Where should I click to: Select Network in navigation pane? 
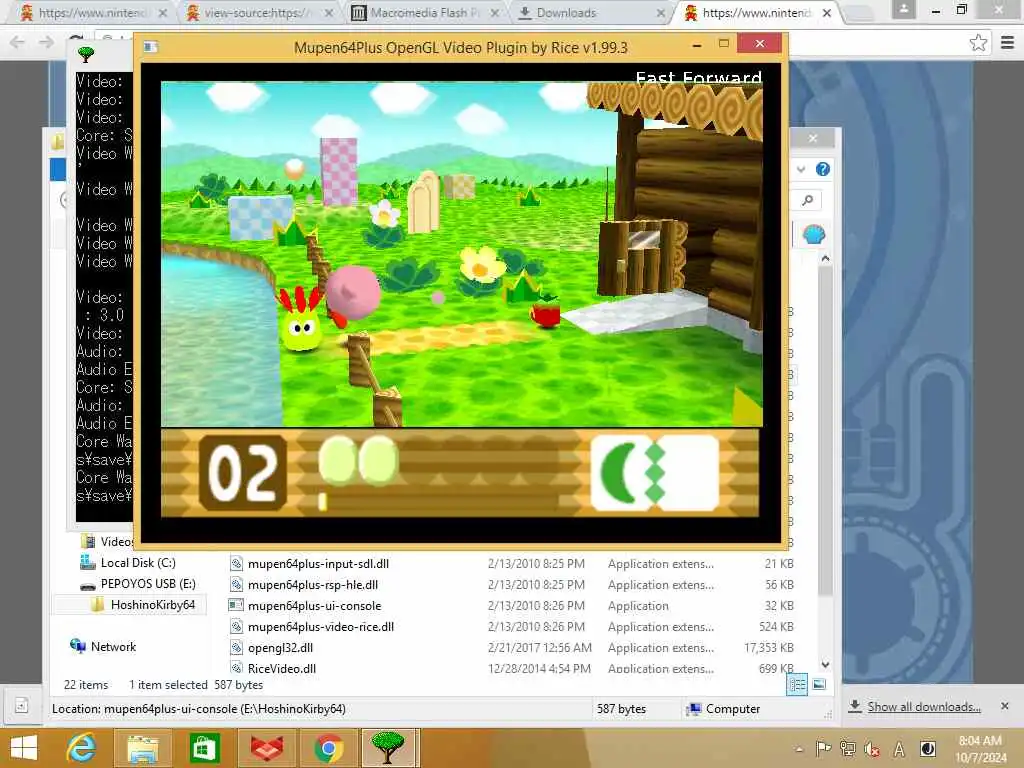(113, 646)
